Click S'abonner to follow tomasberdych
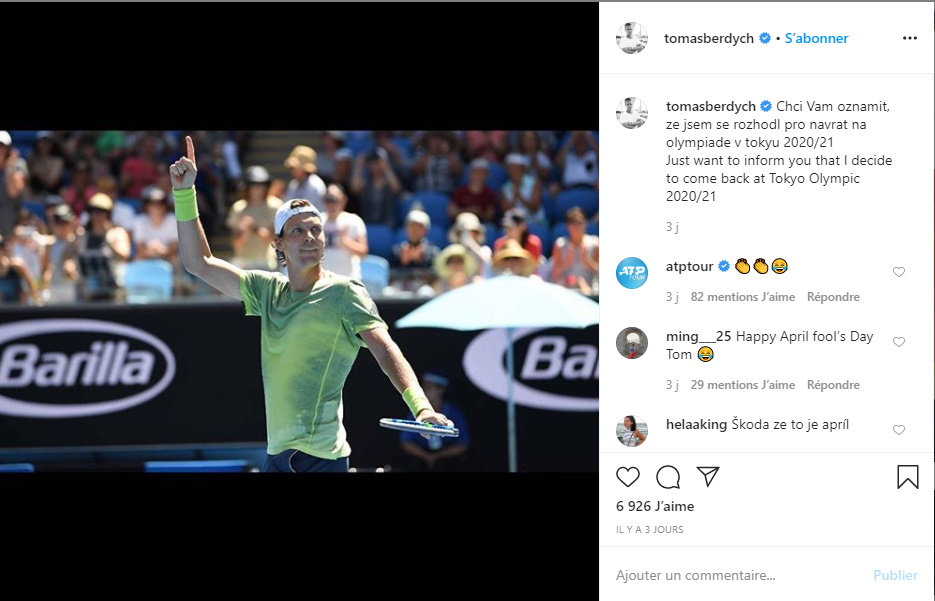This screenshot has height=601, width=935. click(x=816, y=38)
